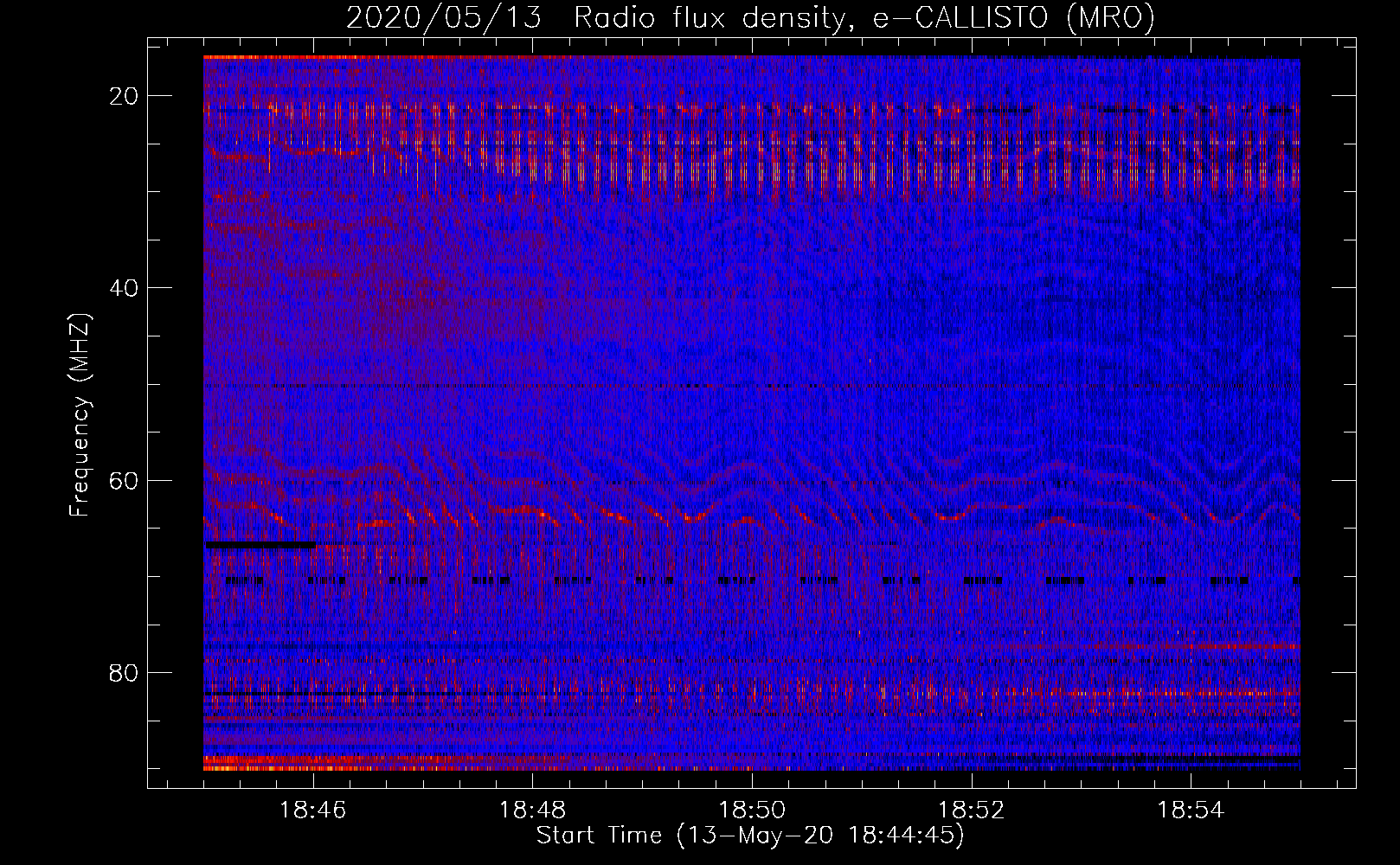Click the 'Start Time (13-May-20 18:44:45)' axis label
This screenshot has height=865, width=1400.
pyautogui.click(x=750, y=836)
